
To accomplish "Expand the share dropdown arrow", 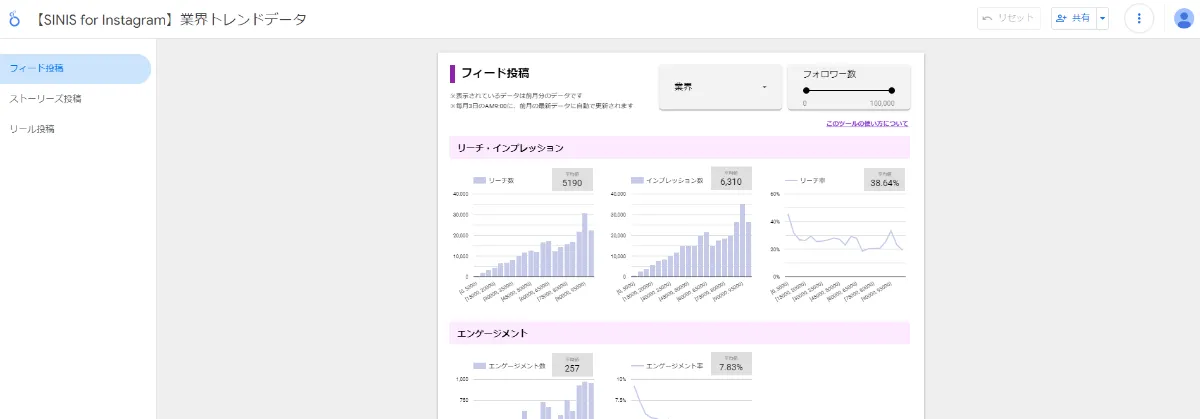I will [1103, 19].
